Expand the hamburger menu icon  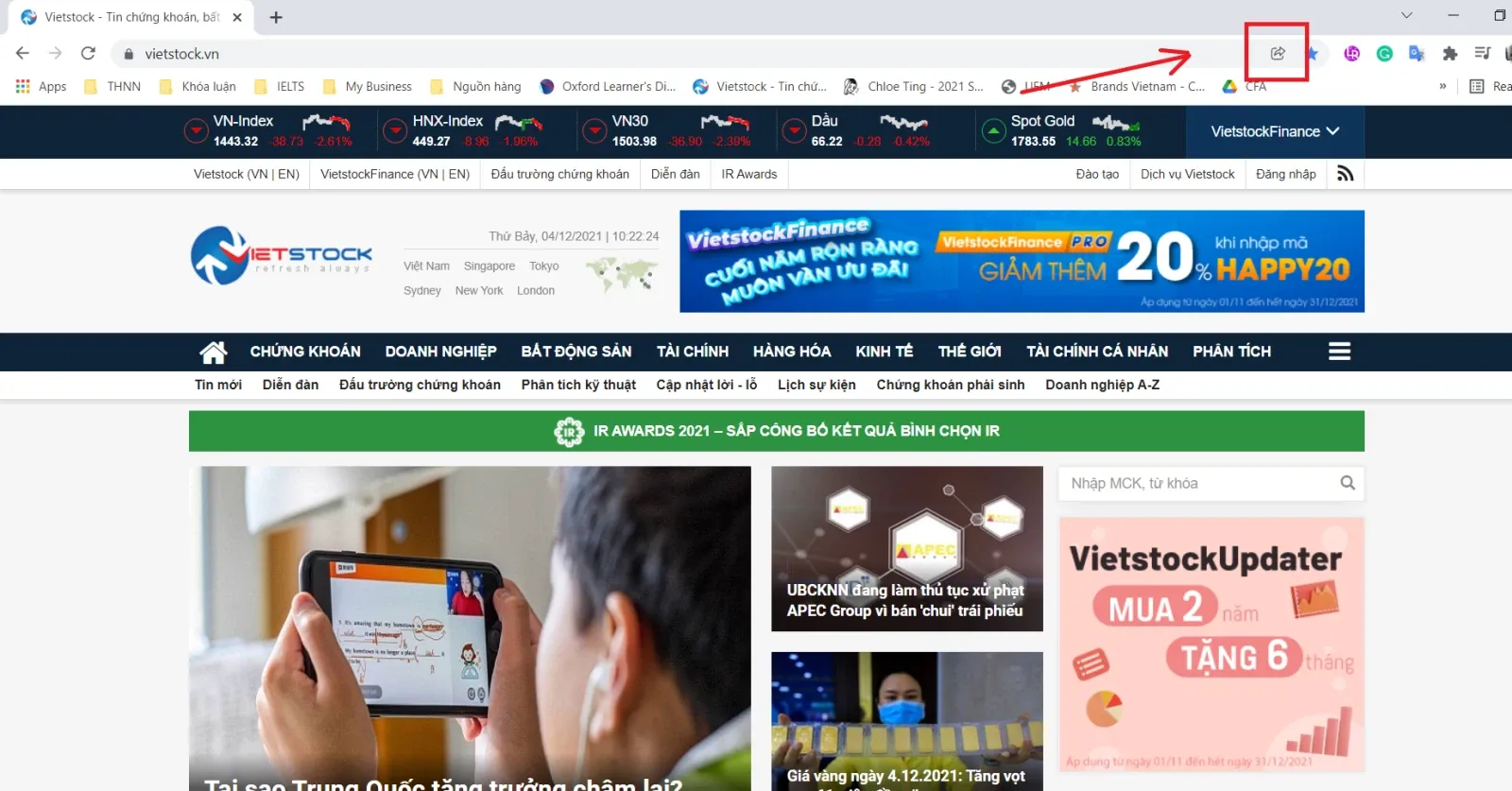tap(1339, 352)
